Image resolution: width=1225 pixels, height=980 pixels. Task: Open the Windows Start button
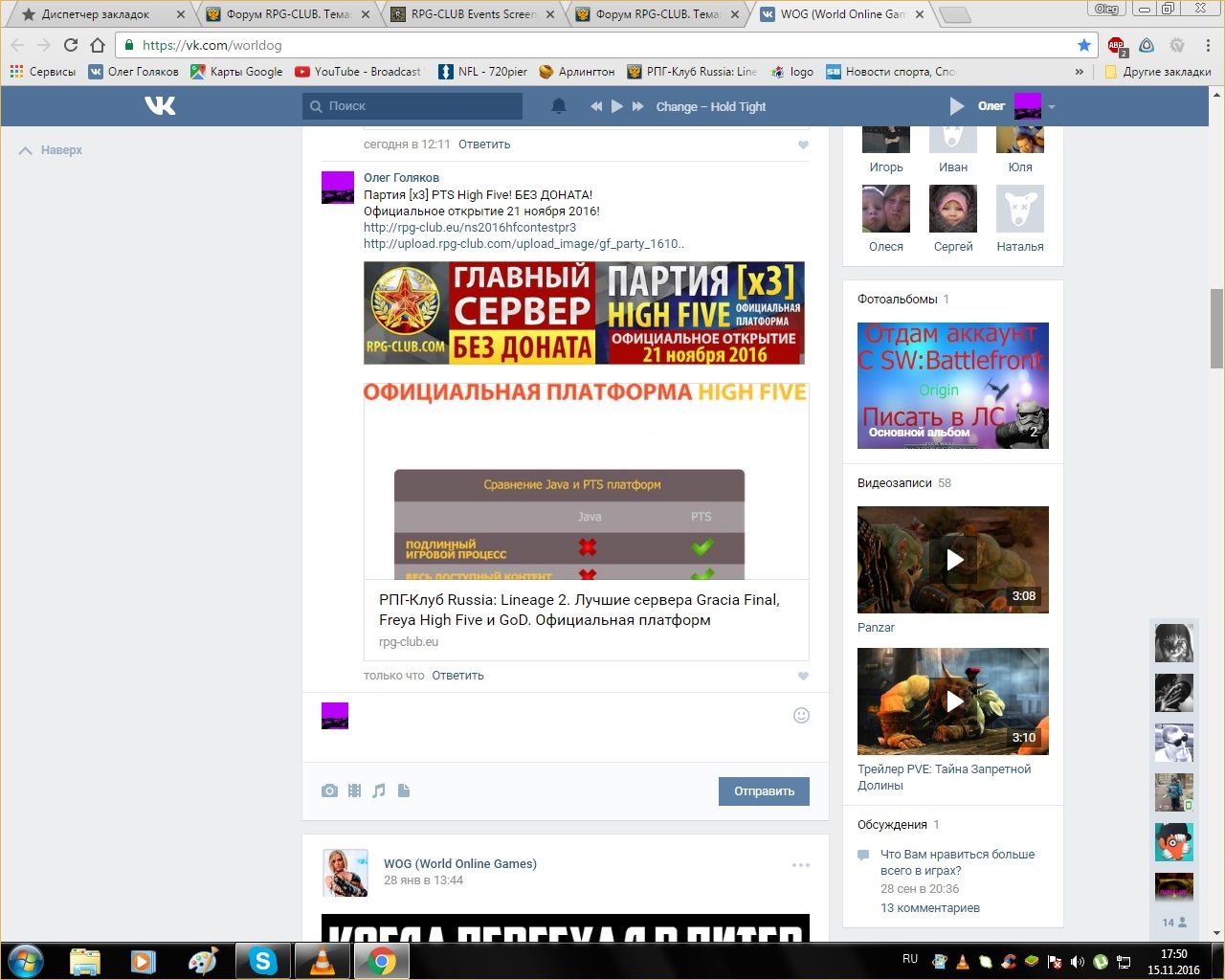[x=26, y=961]
